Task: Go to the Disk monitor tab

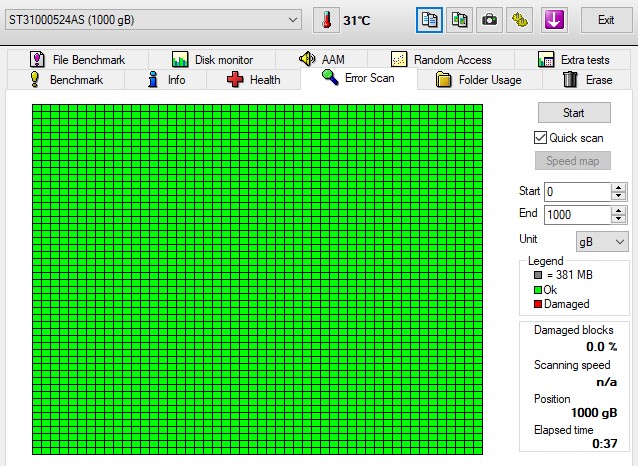Action: (x=212, y=59)
